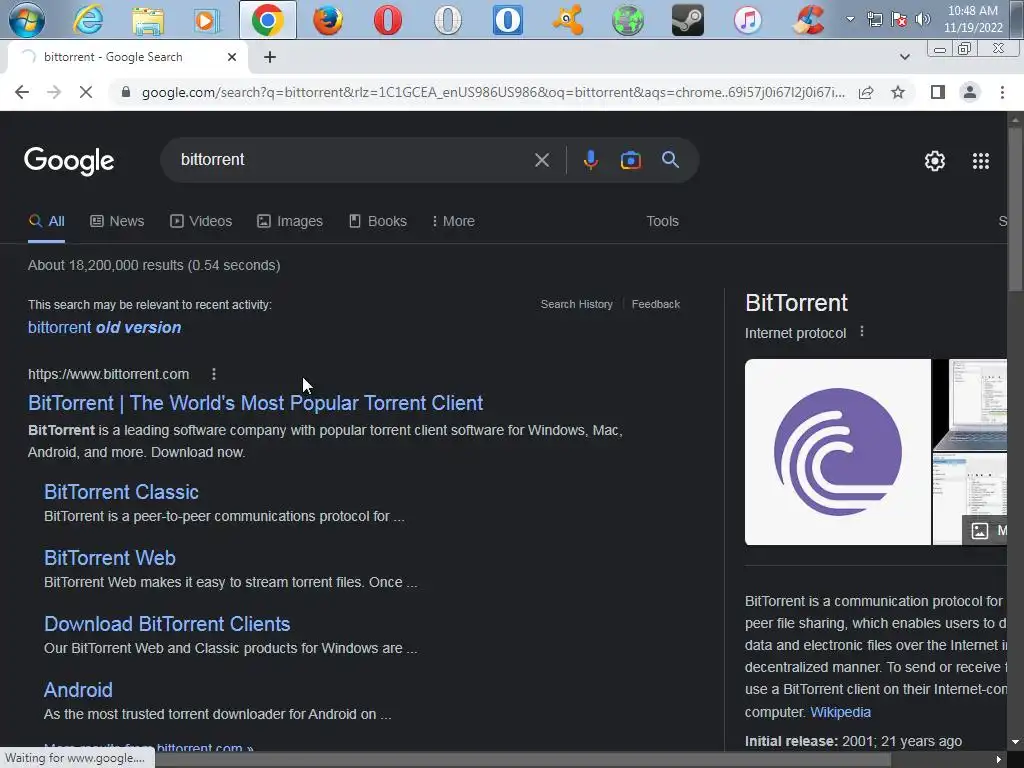Click the volume speaker tray icon
Viewport: 1024px width, 768px height.
[923, 19]
